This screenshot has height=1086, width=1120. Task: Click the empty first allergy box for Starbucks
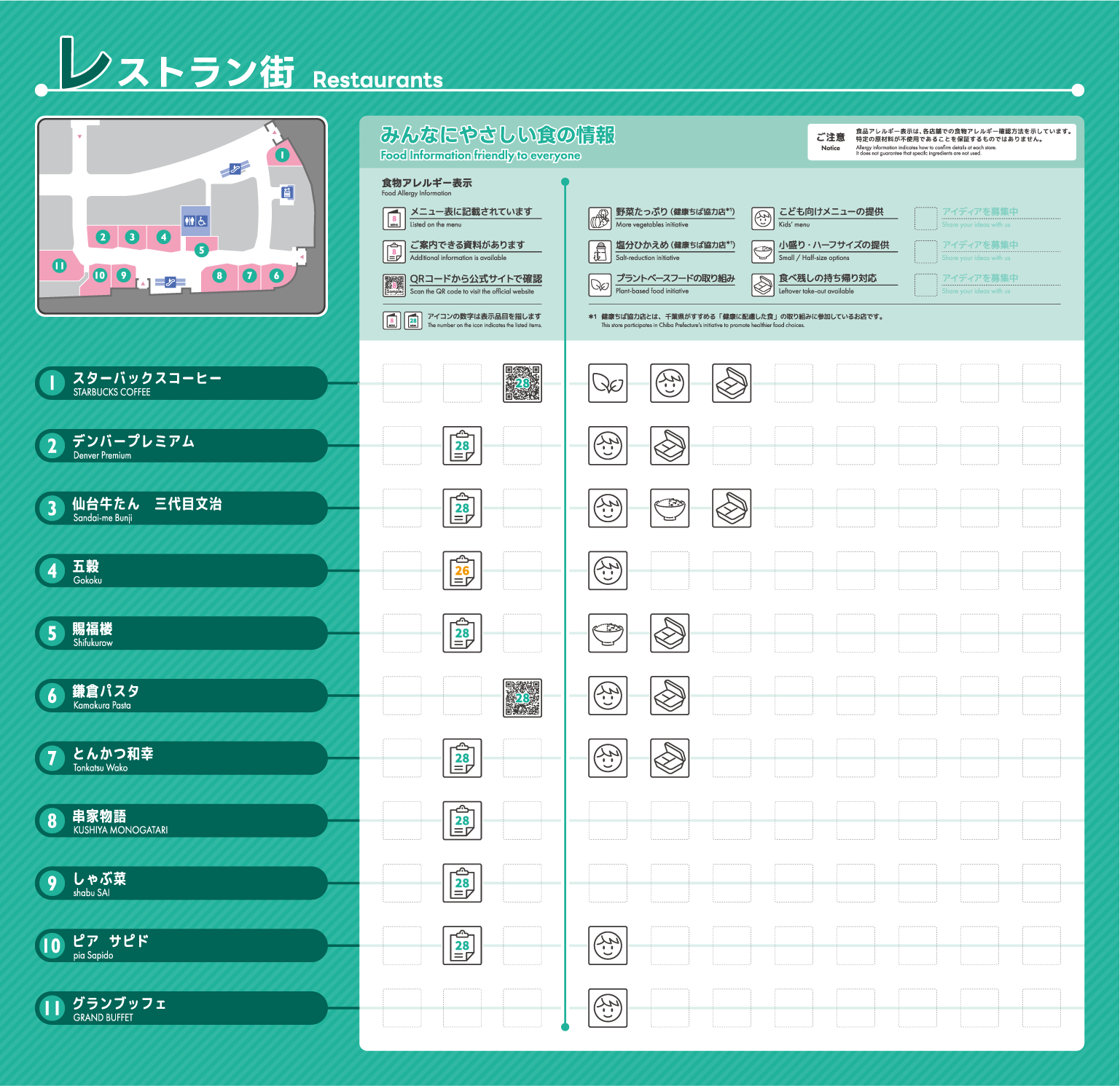402,383
